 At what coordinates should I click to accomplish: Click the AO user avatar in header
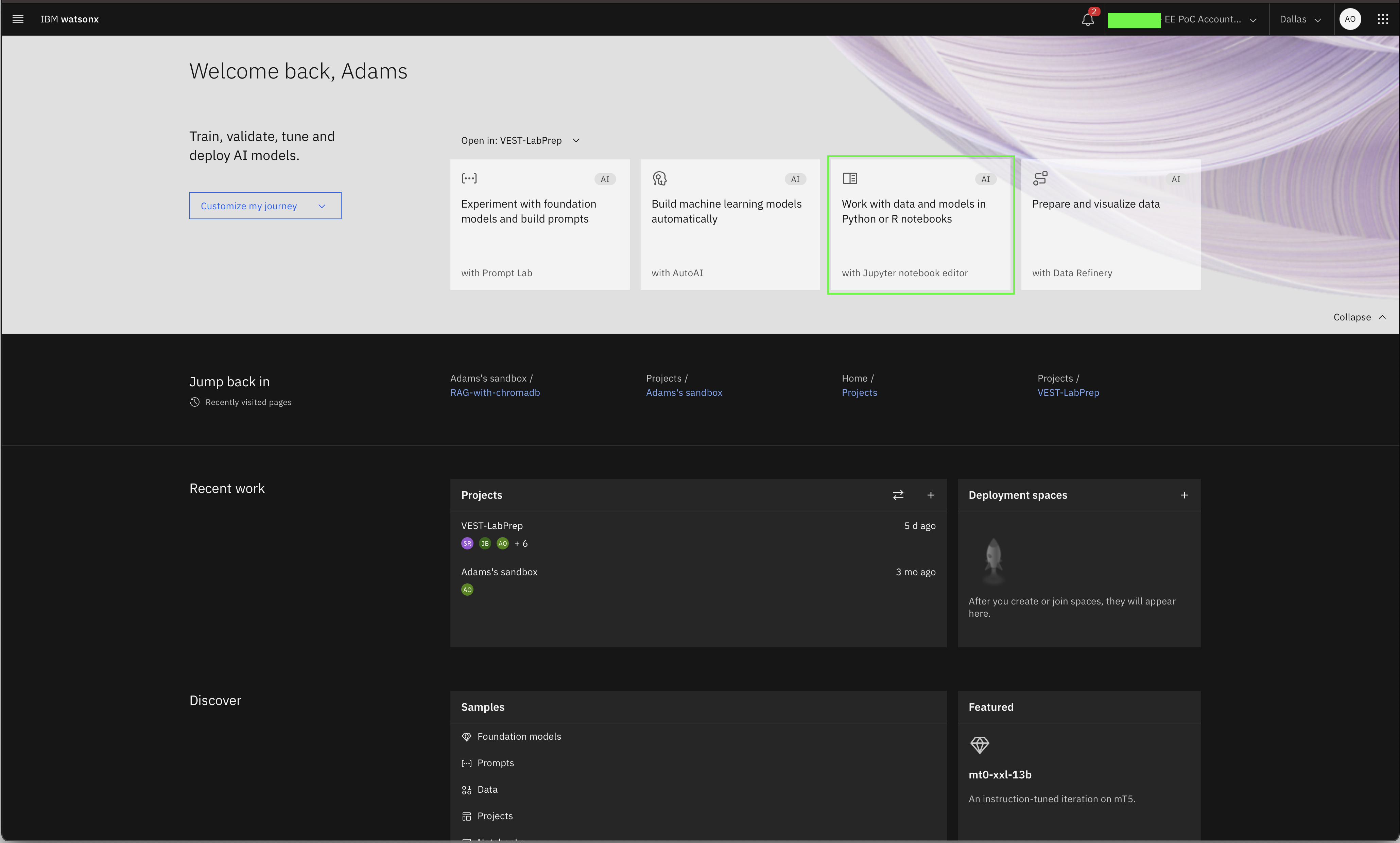[x=1350, y=19]
